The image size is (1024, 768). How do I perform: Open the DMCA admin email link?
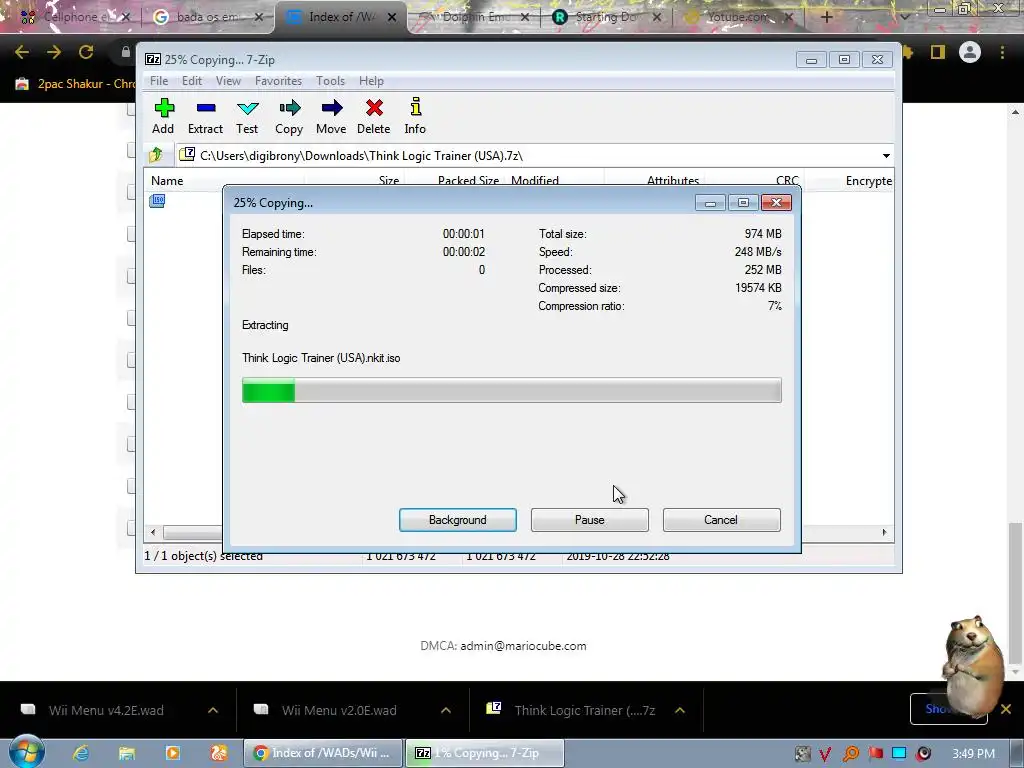523,646
